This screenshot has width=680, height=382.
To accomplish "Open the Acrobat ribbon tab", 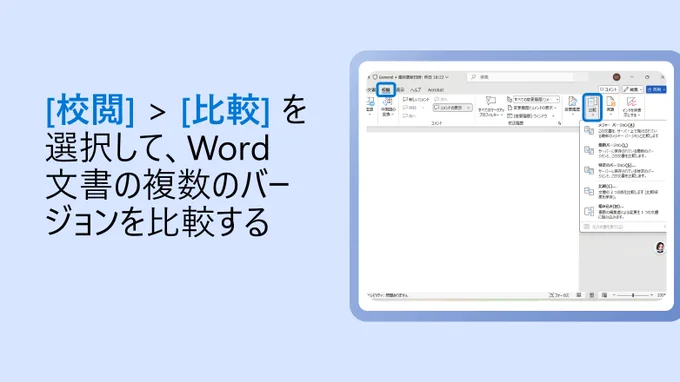I will (435, 90).
